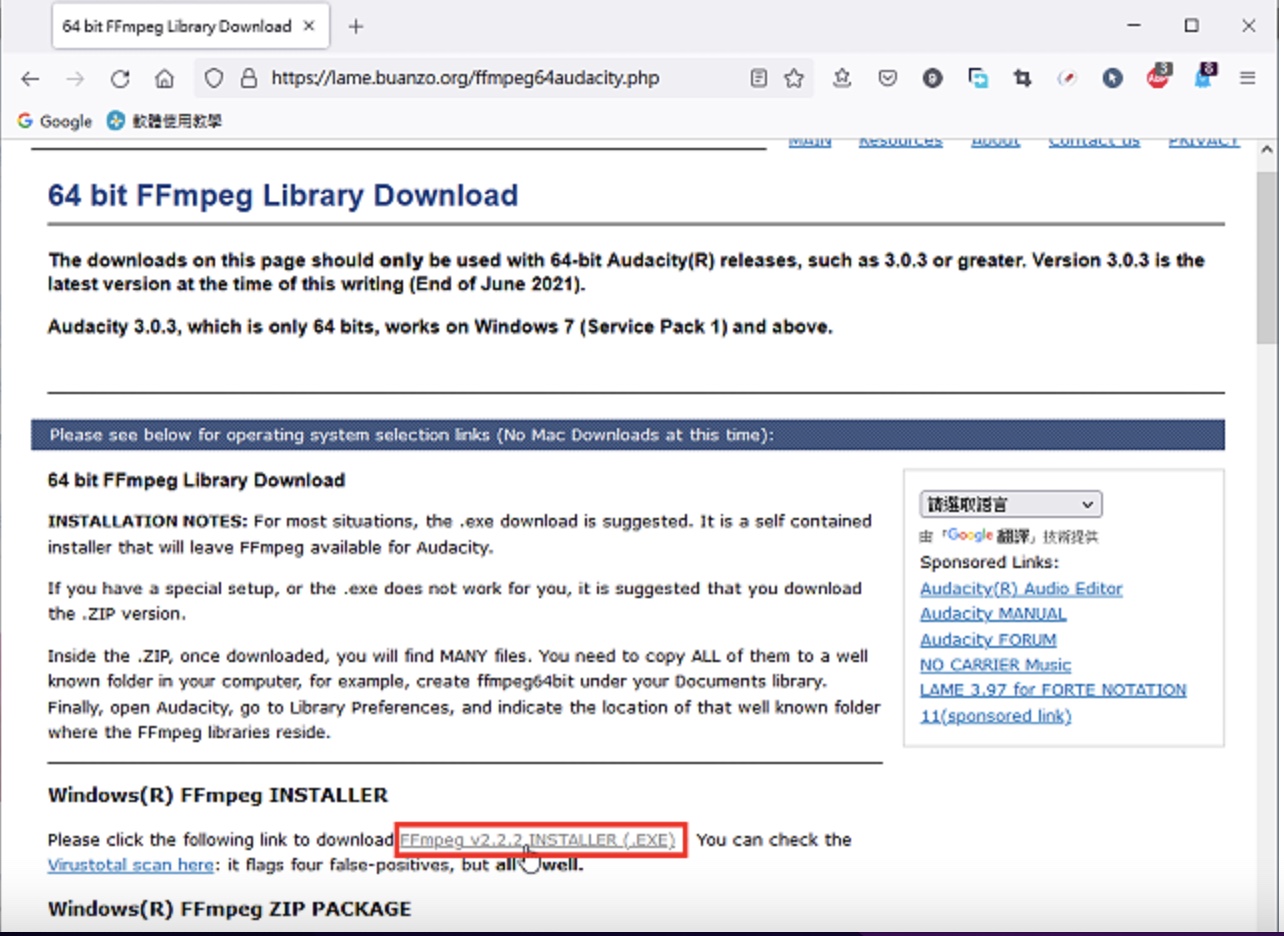Maximize the browser window
The height and width of the screenshot is (936, 1284).
point(1191,27)
